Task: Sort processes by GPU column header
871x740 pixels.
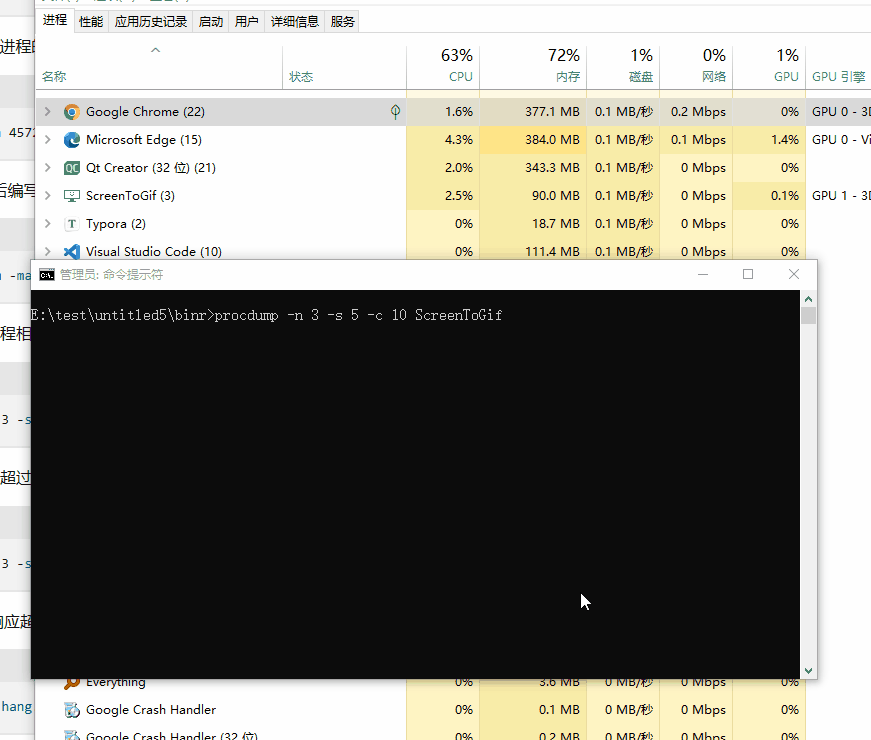Action: [x=769, y=67]
